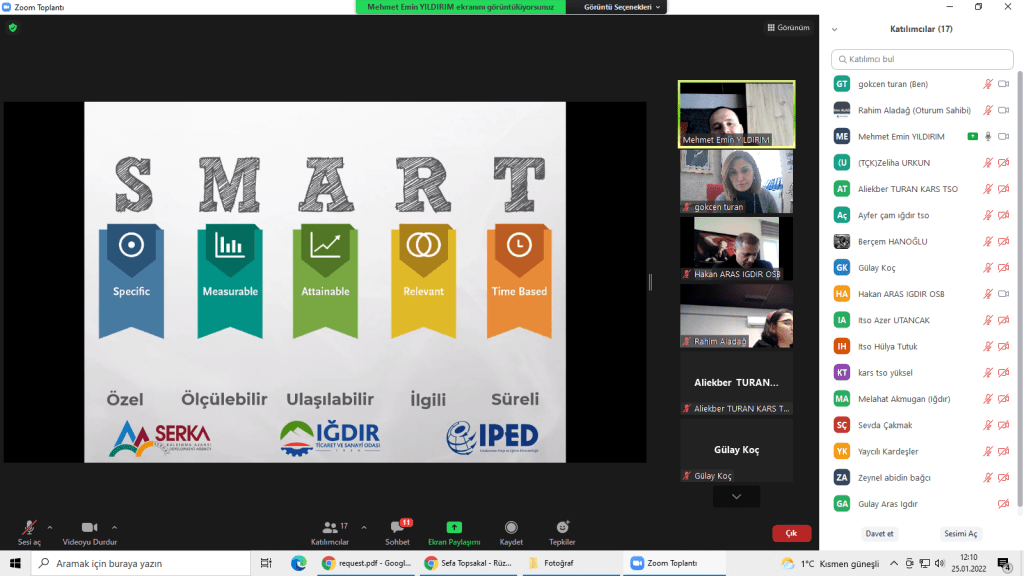
Task: Click the Katılımcı bul search field
Action: coord(920,59)
